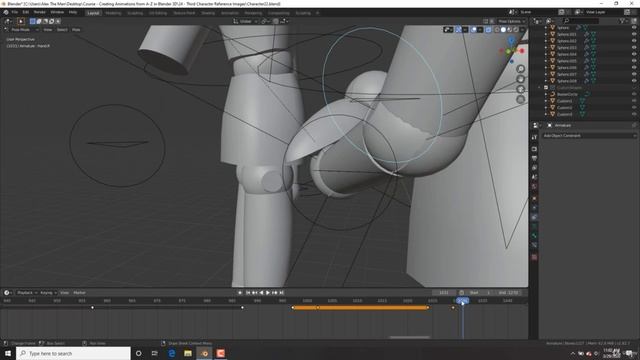Switch to solid shading
This screenshot has width=640, height=360.
503,30
